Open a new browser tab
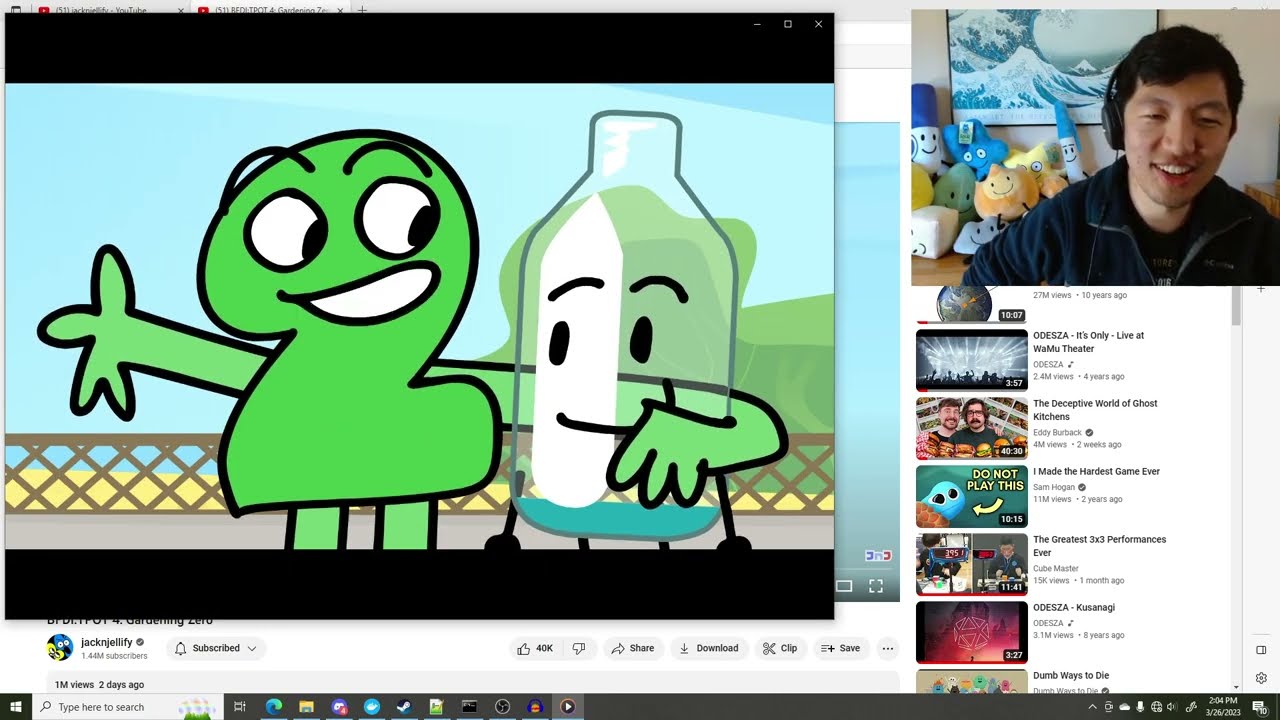The image size is (1280, 720). click(362, 10)
